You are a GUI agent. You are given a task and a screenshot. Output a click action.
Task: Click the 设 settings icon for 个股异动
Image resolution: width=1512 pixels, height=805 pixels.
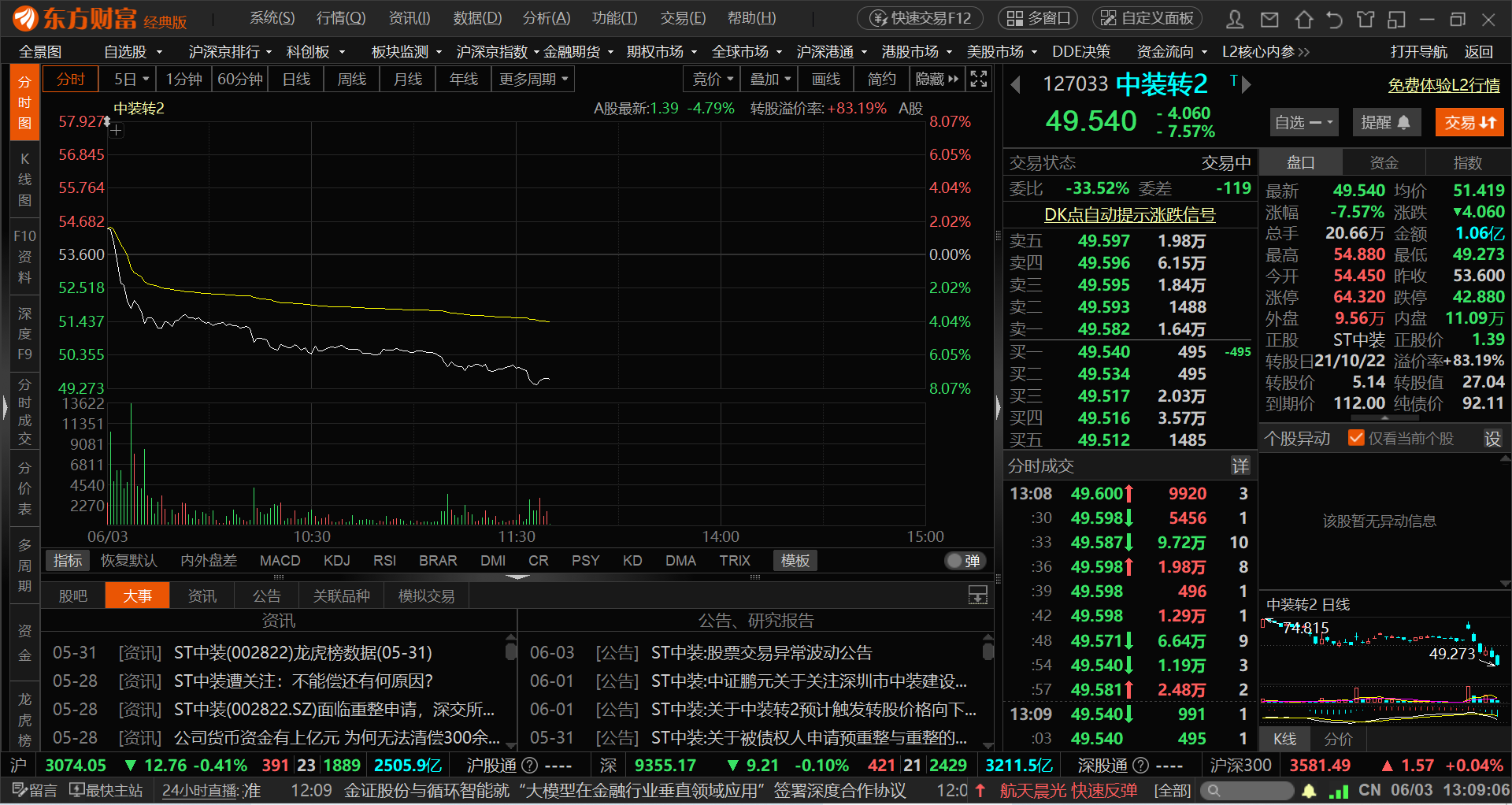1493,439
